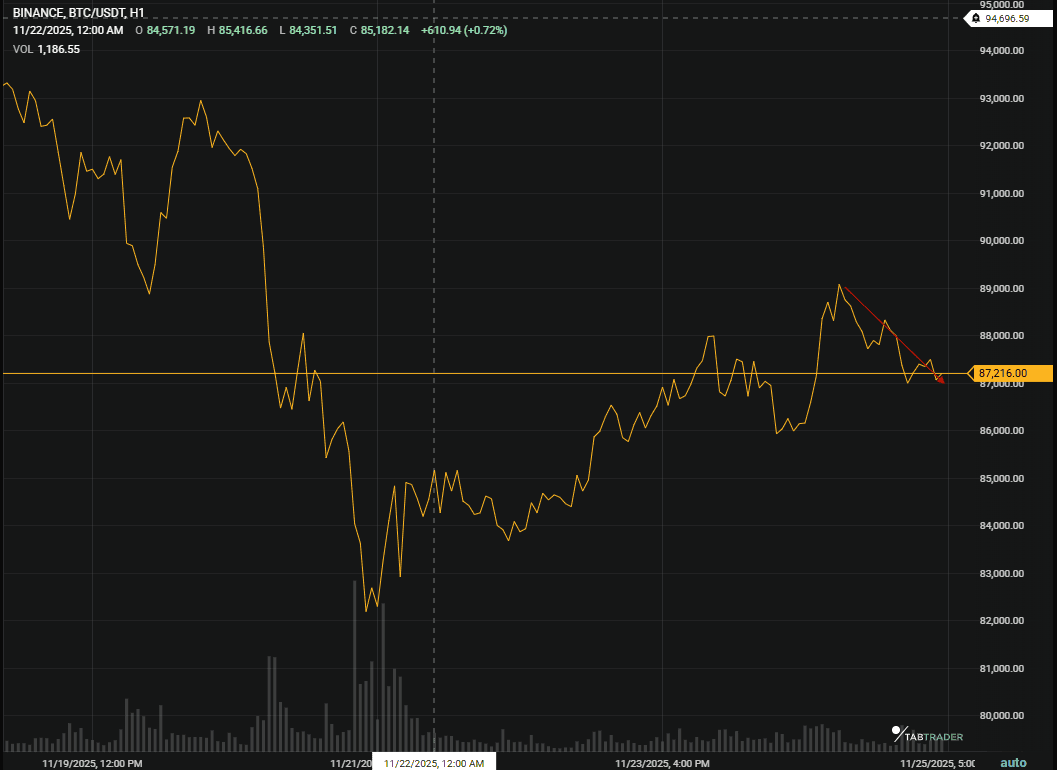Click the highlighted 11/22/2025, 12:00 AM date box
The width and height of the screenshot is (1057, 770).
tap(433, 761)
